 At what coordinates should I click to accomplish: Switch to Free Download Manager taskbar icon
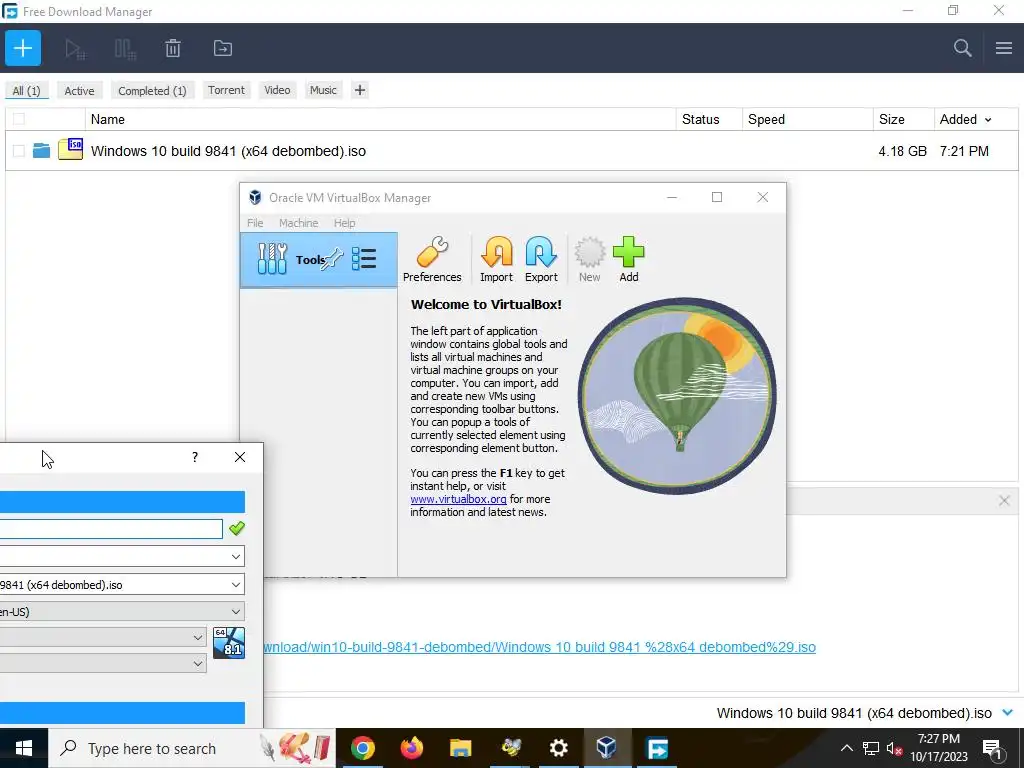coord(656,748)
